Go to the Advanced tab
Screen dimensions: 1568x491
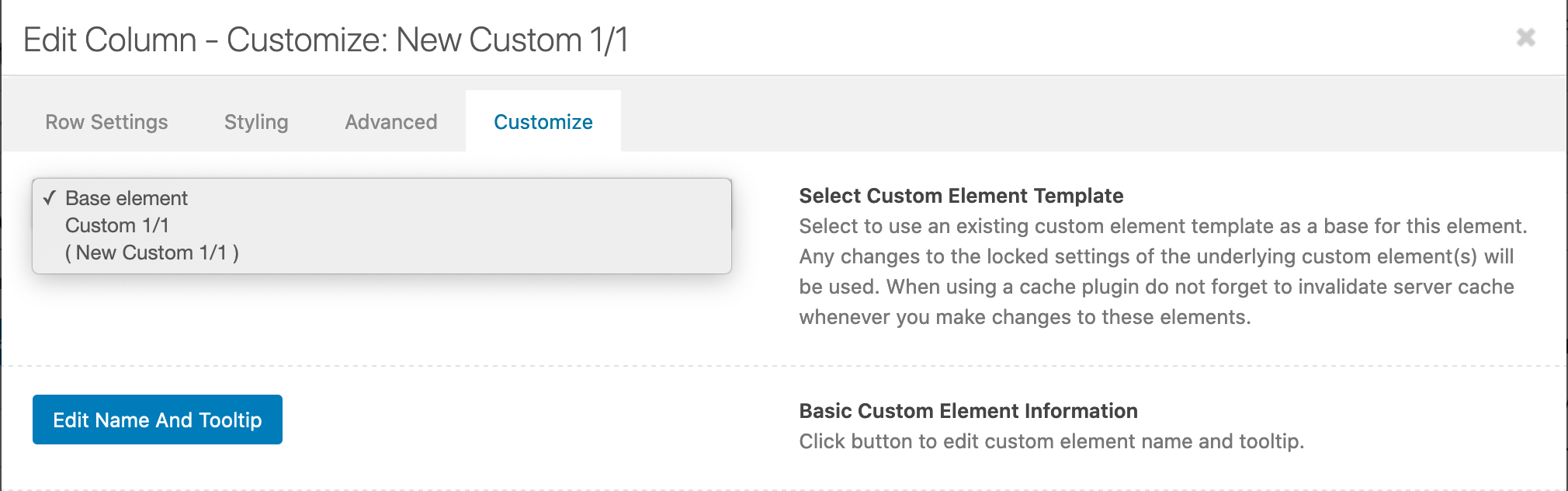pyautogui.click(x=391, y=122)
